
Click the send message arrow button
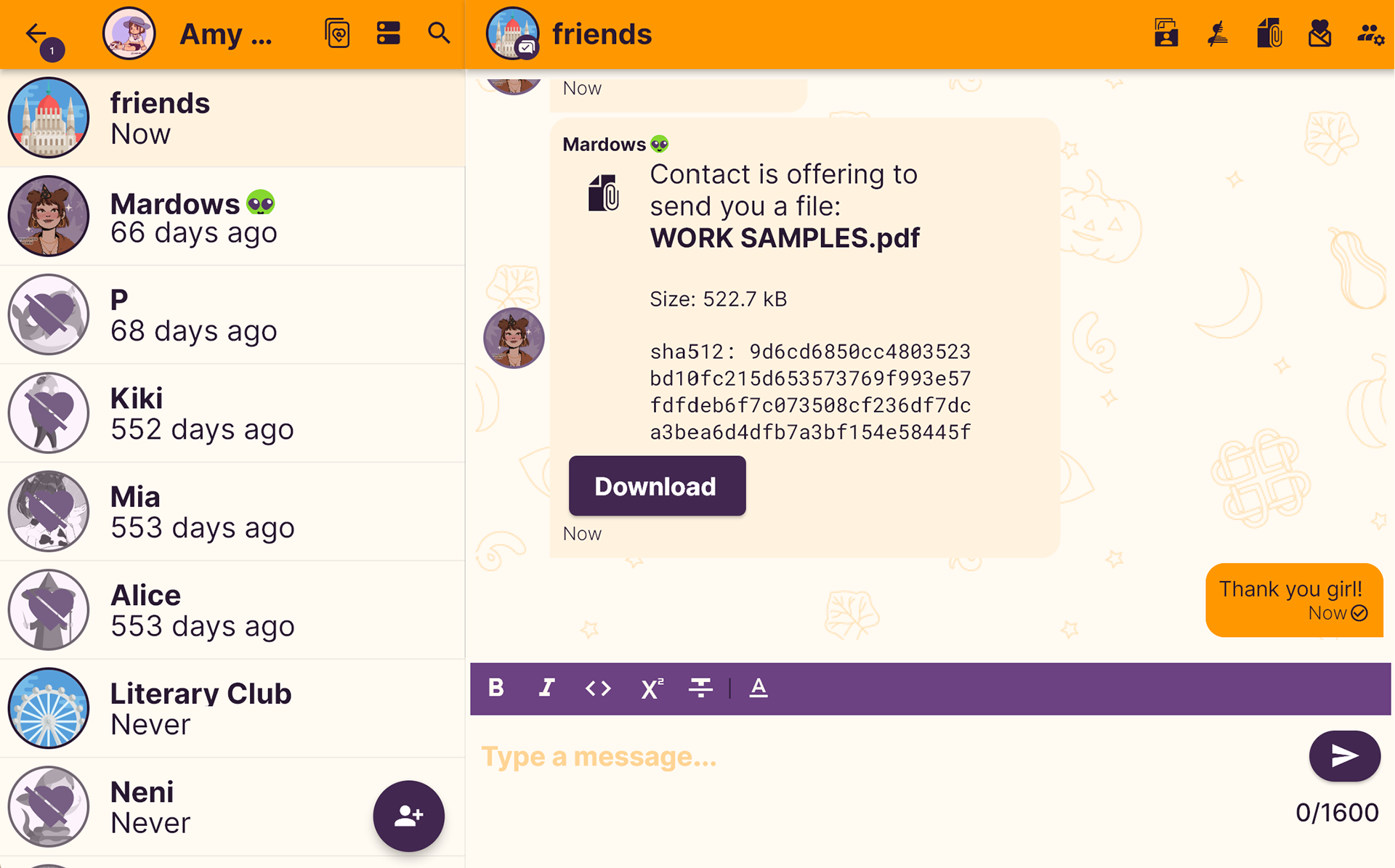[x=1344, y=756]
